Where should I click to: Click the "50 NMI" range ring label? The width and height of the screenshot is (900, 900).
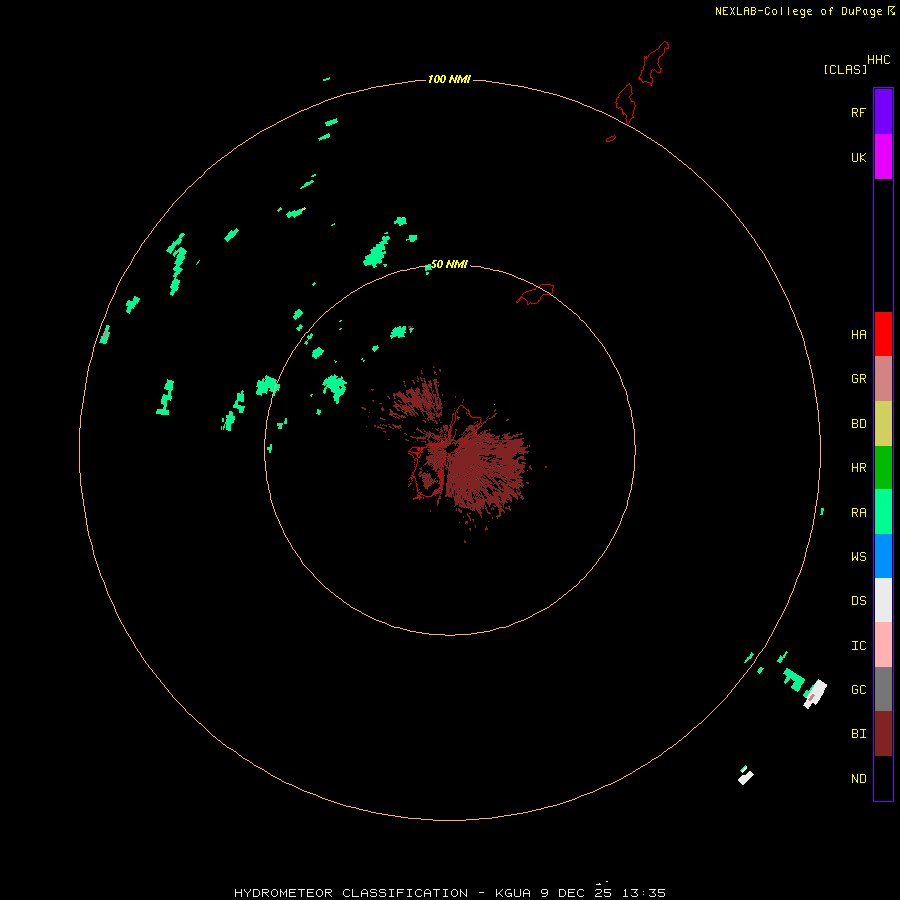pos(449,264)
